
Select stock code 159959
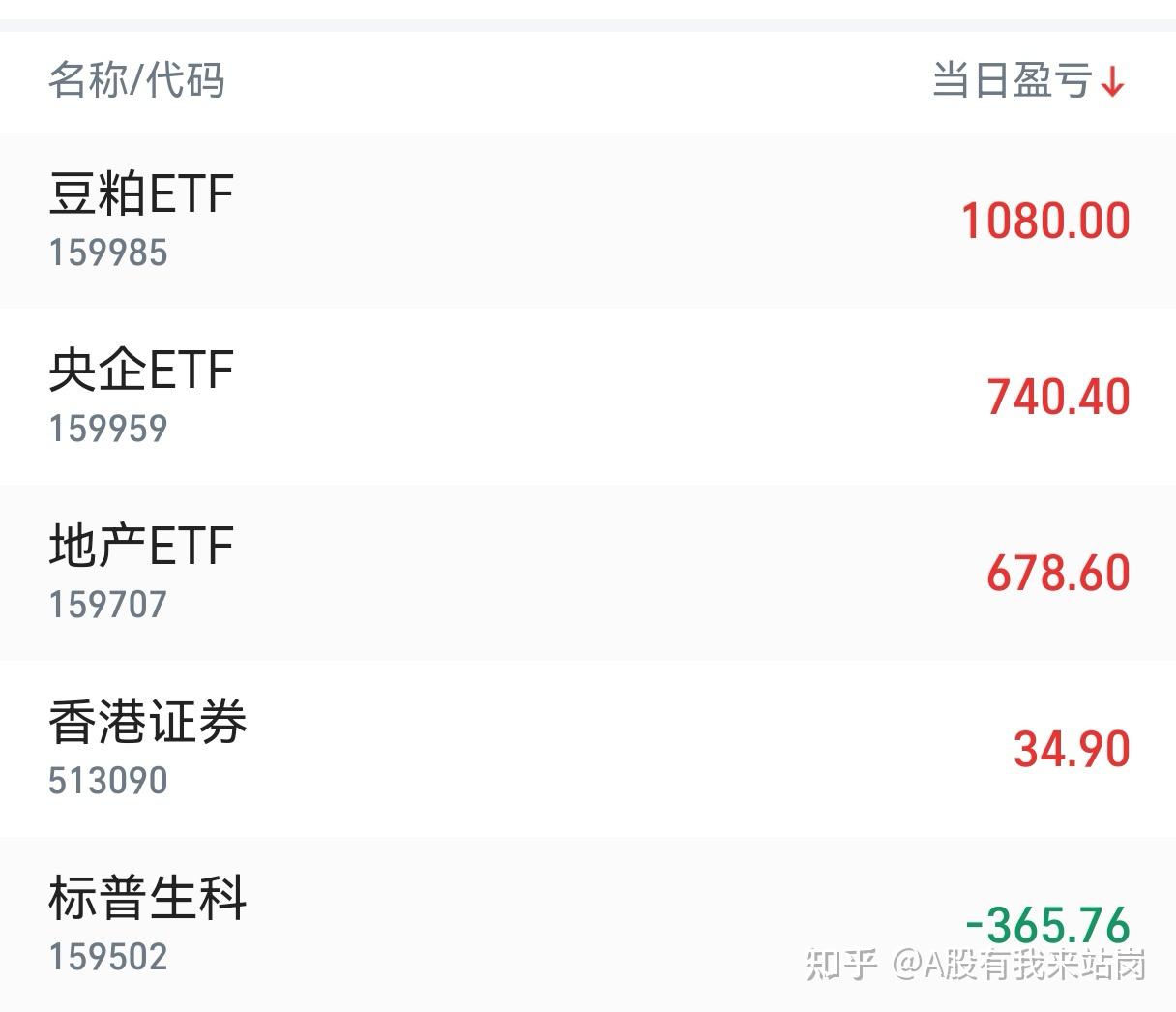pos(108,429)
